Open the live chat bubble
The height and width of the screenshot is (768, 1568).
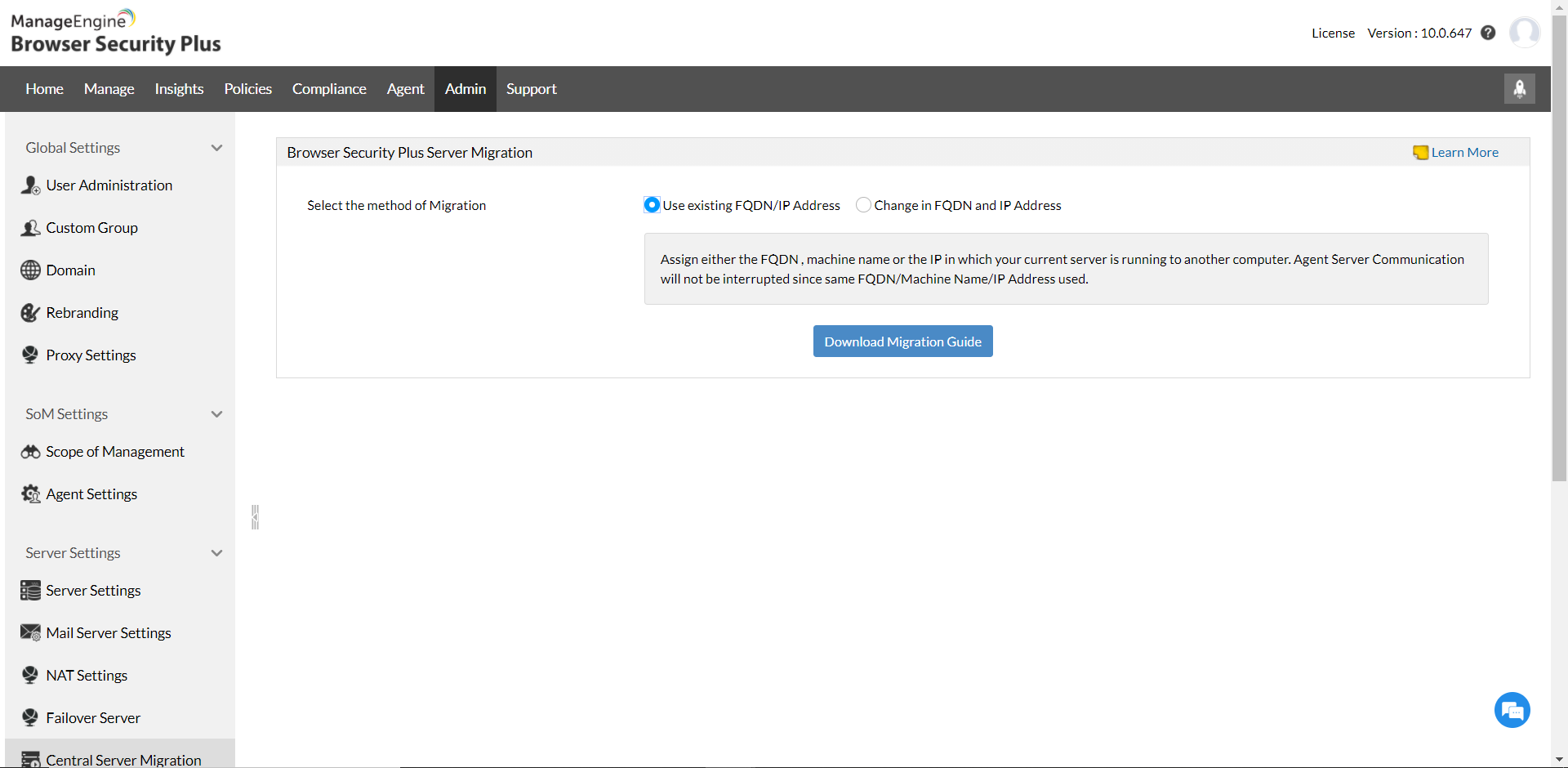[x=1512, y=710]
